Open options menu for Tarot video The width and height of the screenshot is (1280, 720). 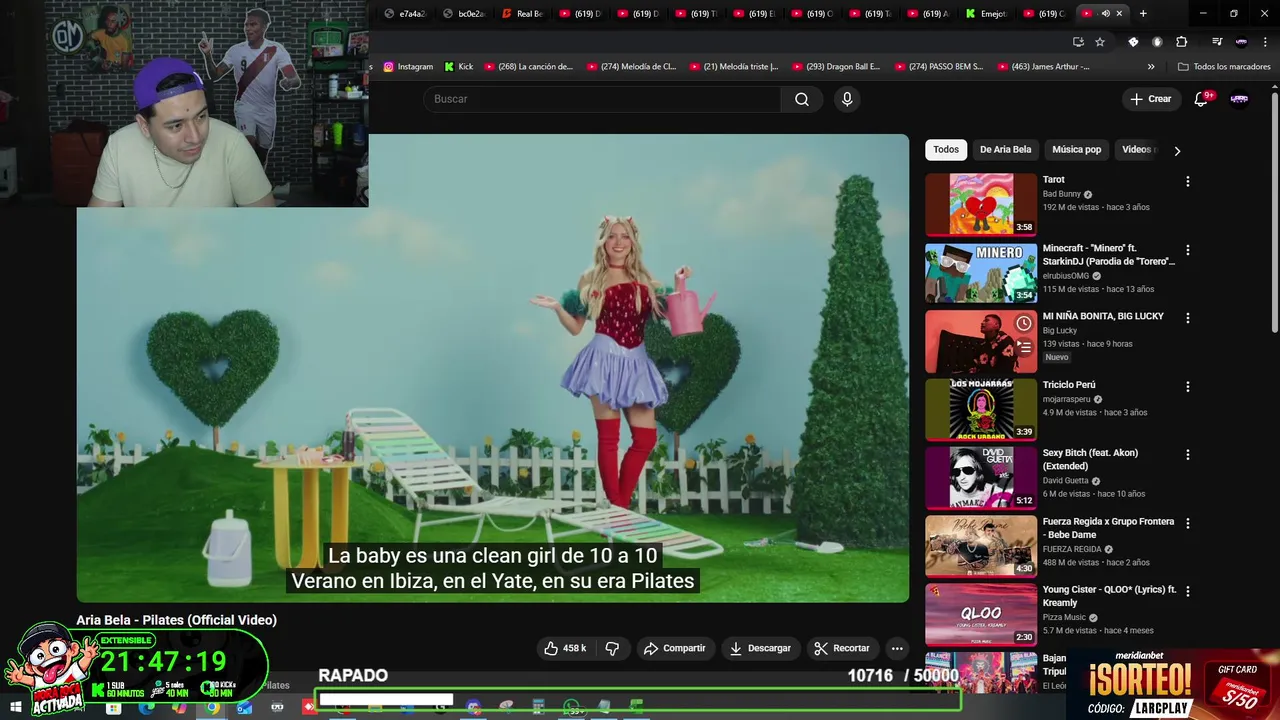pos(1188,182)
